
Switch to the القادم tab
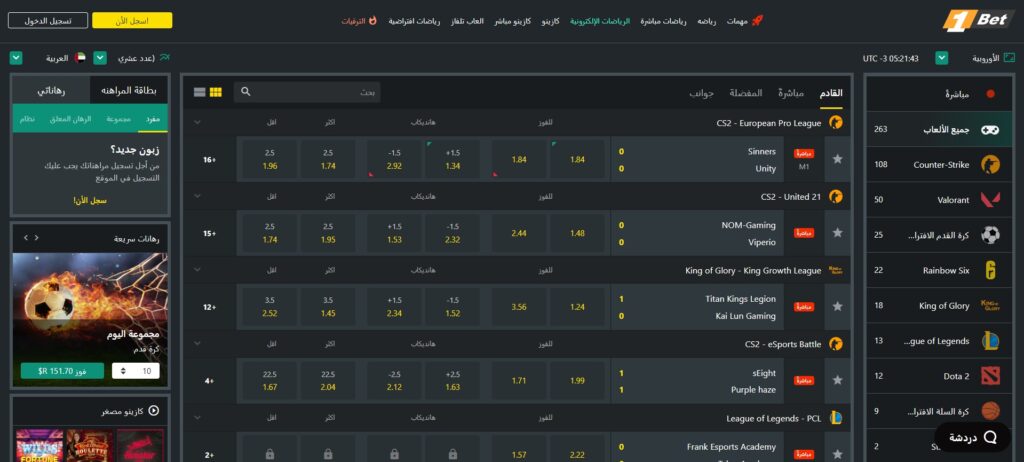pyautogui.click(x=831, y=93)
